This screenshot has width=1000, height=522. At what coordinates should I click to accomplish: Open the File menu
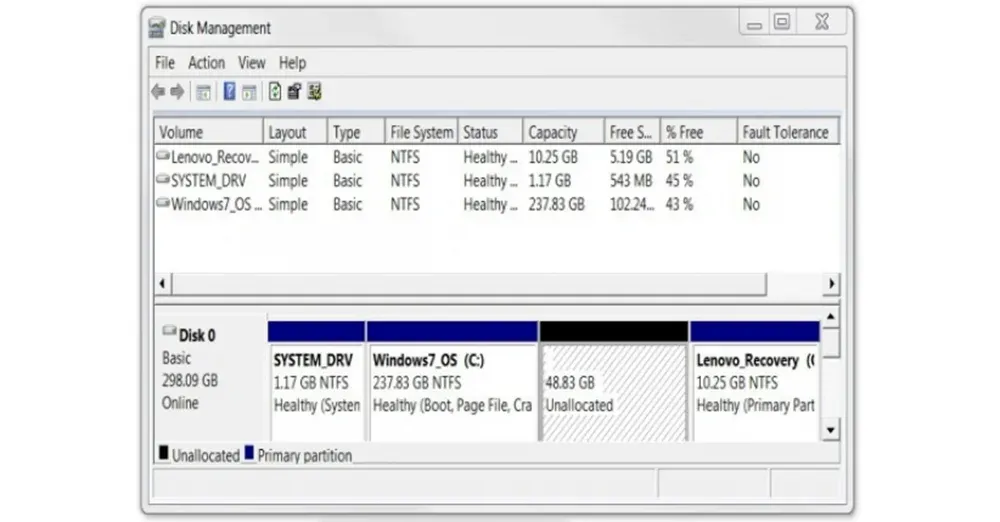pyautogui.click(x=165, y=63)
